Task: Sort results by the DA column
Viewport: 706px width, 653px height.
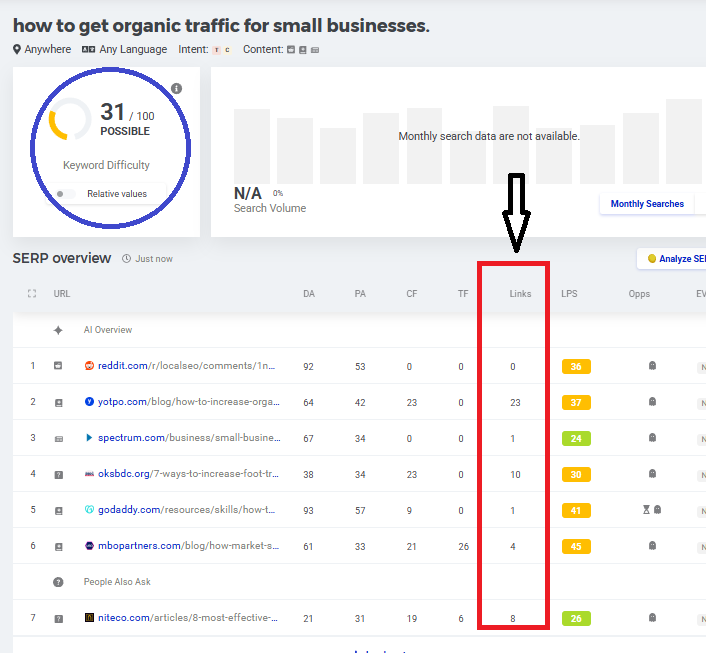Action: click(x=308, y=294)
